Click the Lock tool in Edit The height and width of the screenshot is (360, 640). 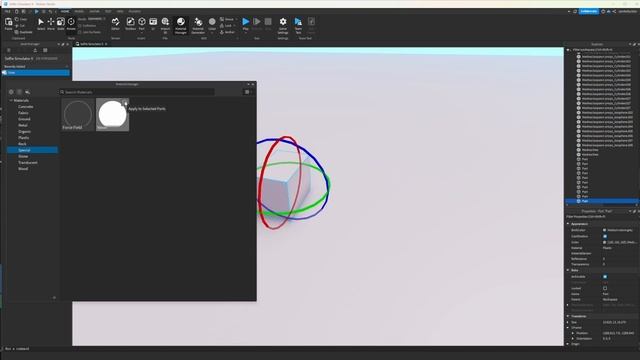[x=227, y=26]
